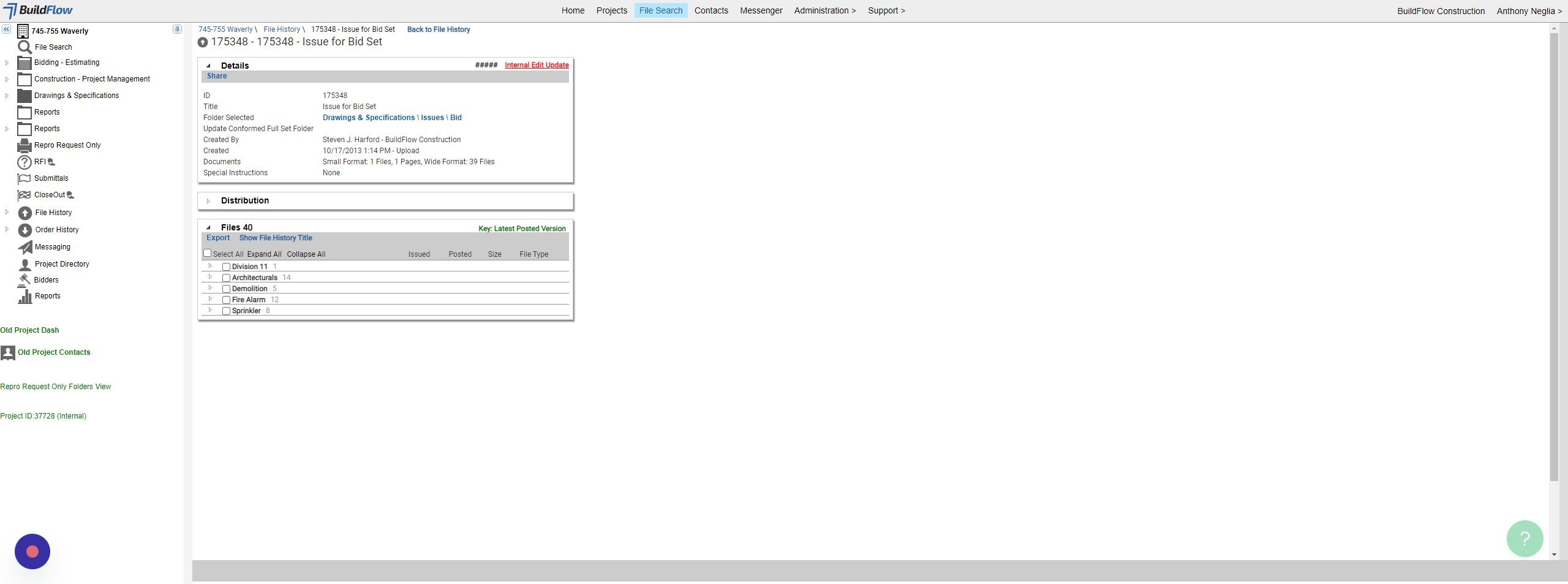The width and height of the screenshot is (1568, 584).
Task: Tick the Architecturals checkbox
Action: point(226,278)
